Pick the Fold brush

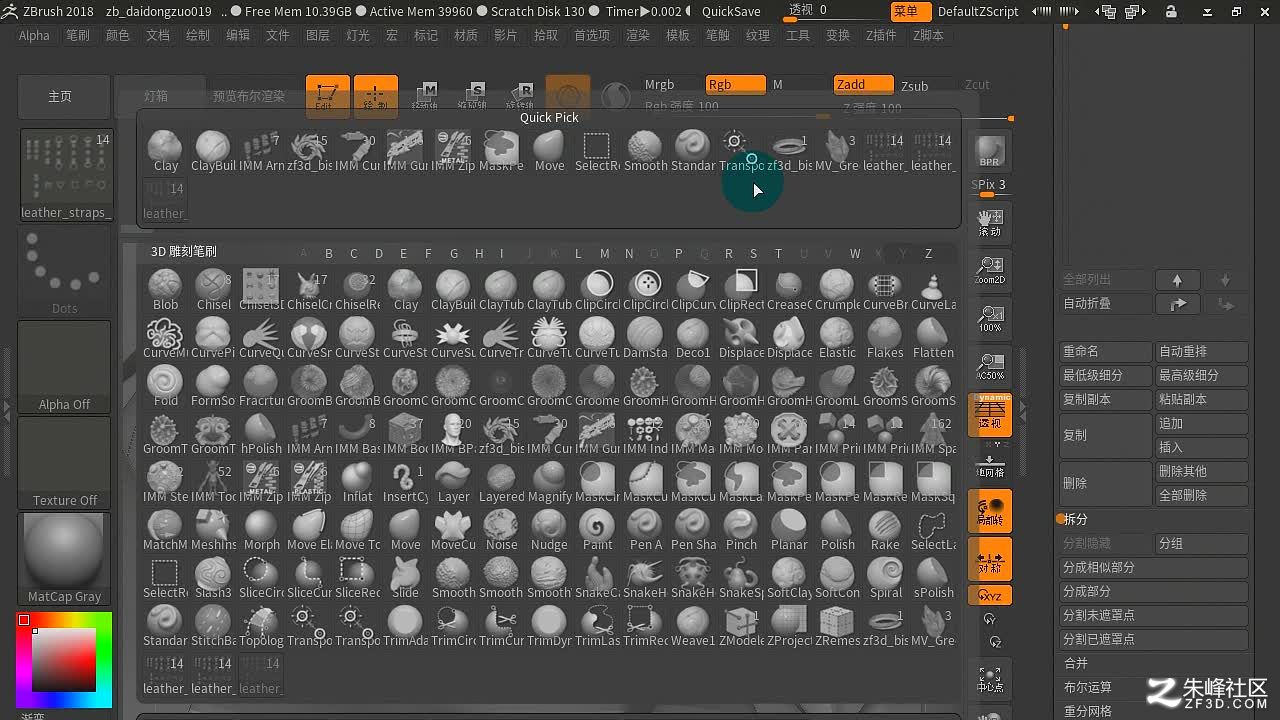pos(165,386)
